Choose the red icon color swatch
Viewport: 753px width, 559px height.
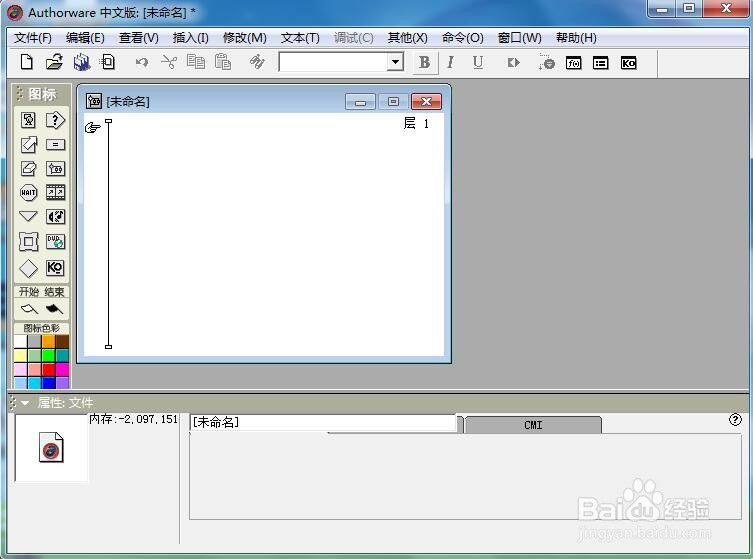(49, 369)
